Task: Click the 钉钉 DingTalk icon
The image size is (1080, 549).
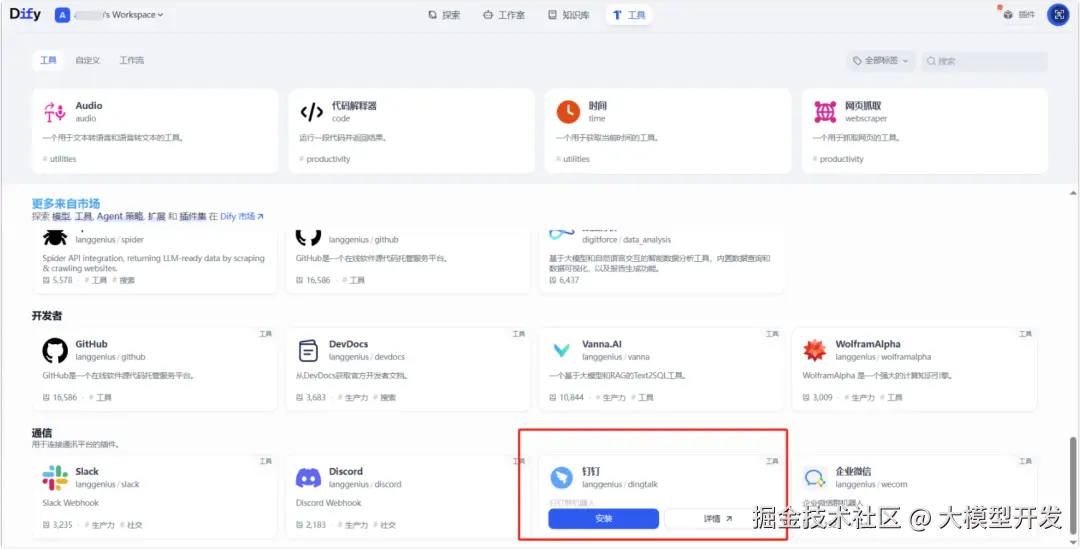Action: (562, 478)
